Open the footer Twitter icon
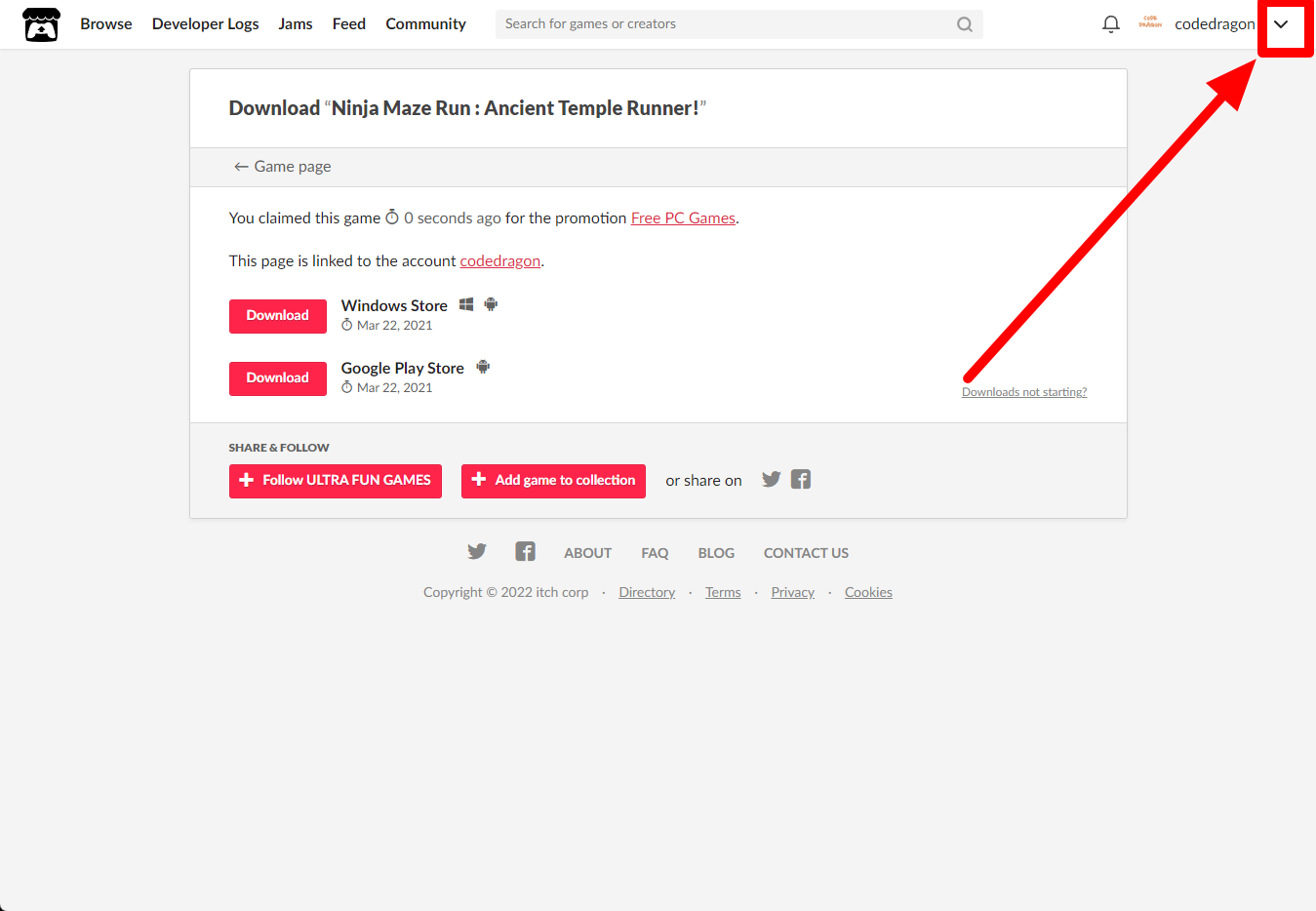Image resolution: width=1316 pixels, height=911 pixels. click(477, 552)
